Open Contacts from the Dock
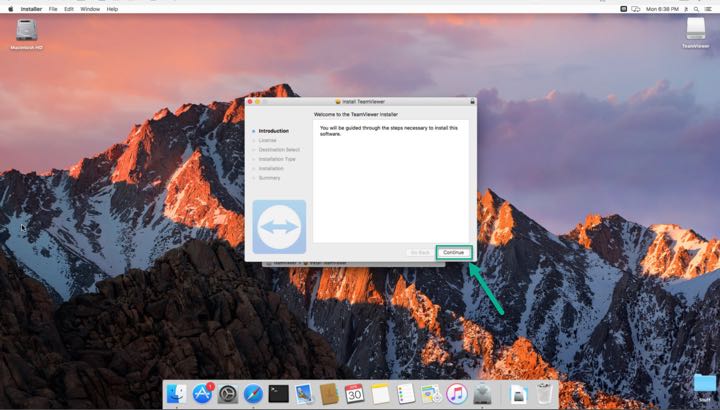The height and width of the screenshot is (410, 720). click(329, 394)
